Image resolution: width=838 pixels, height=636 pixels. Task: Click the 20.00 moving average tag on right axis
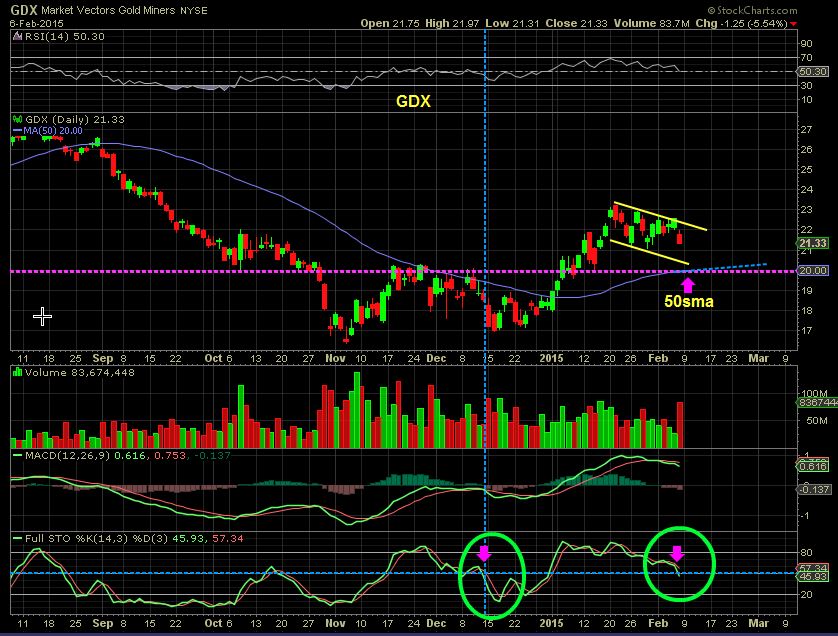pos(812,270)
